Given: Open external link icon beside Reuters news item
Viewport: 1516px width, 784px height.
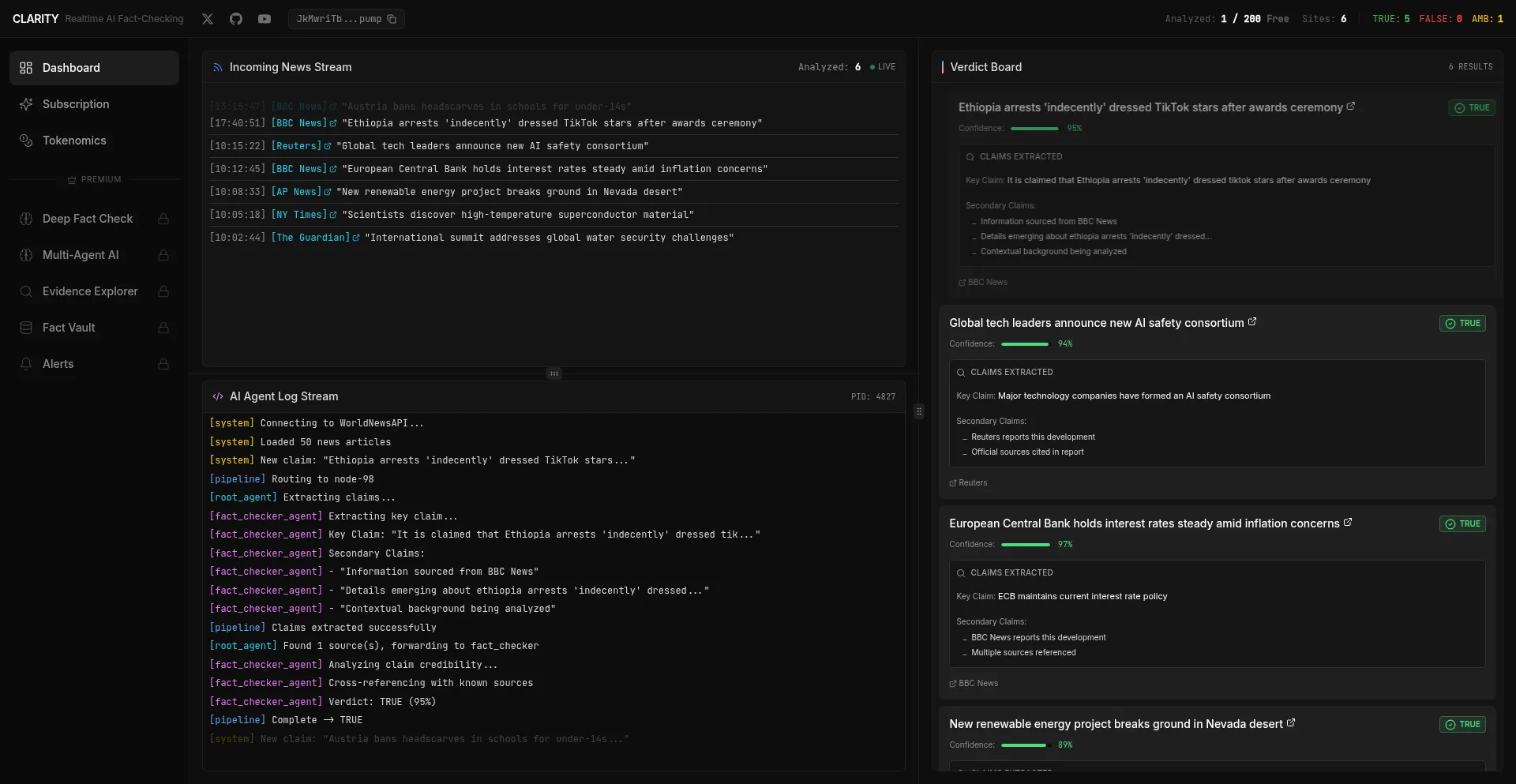Looking at the screenshot, I should pyautogui.click(x=328, y=146).
